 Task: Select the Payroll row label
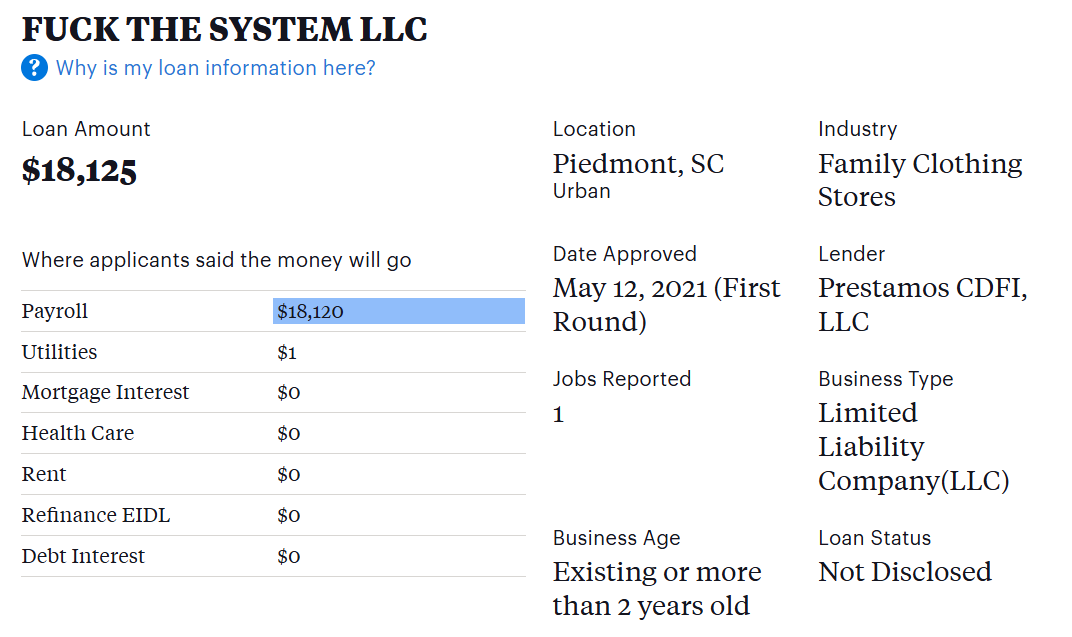point(55,311)
